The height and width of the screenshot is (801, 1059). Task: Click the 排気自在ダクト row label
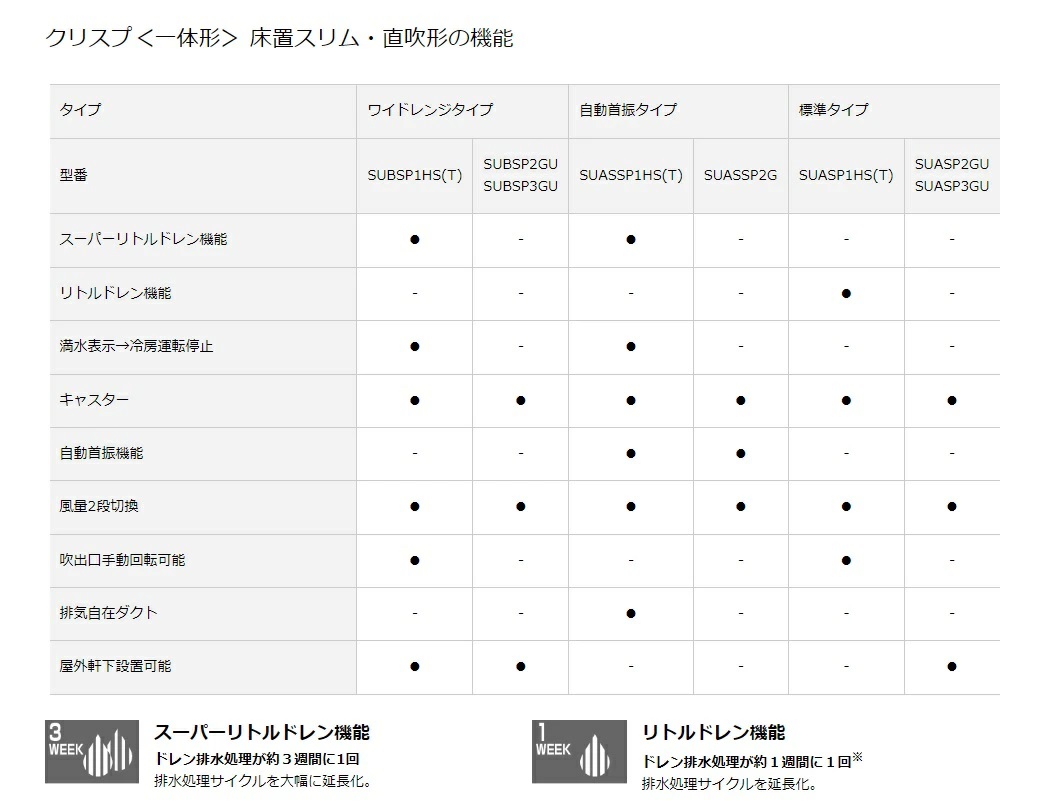pyautogui.click(x=108, y=613)
